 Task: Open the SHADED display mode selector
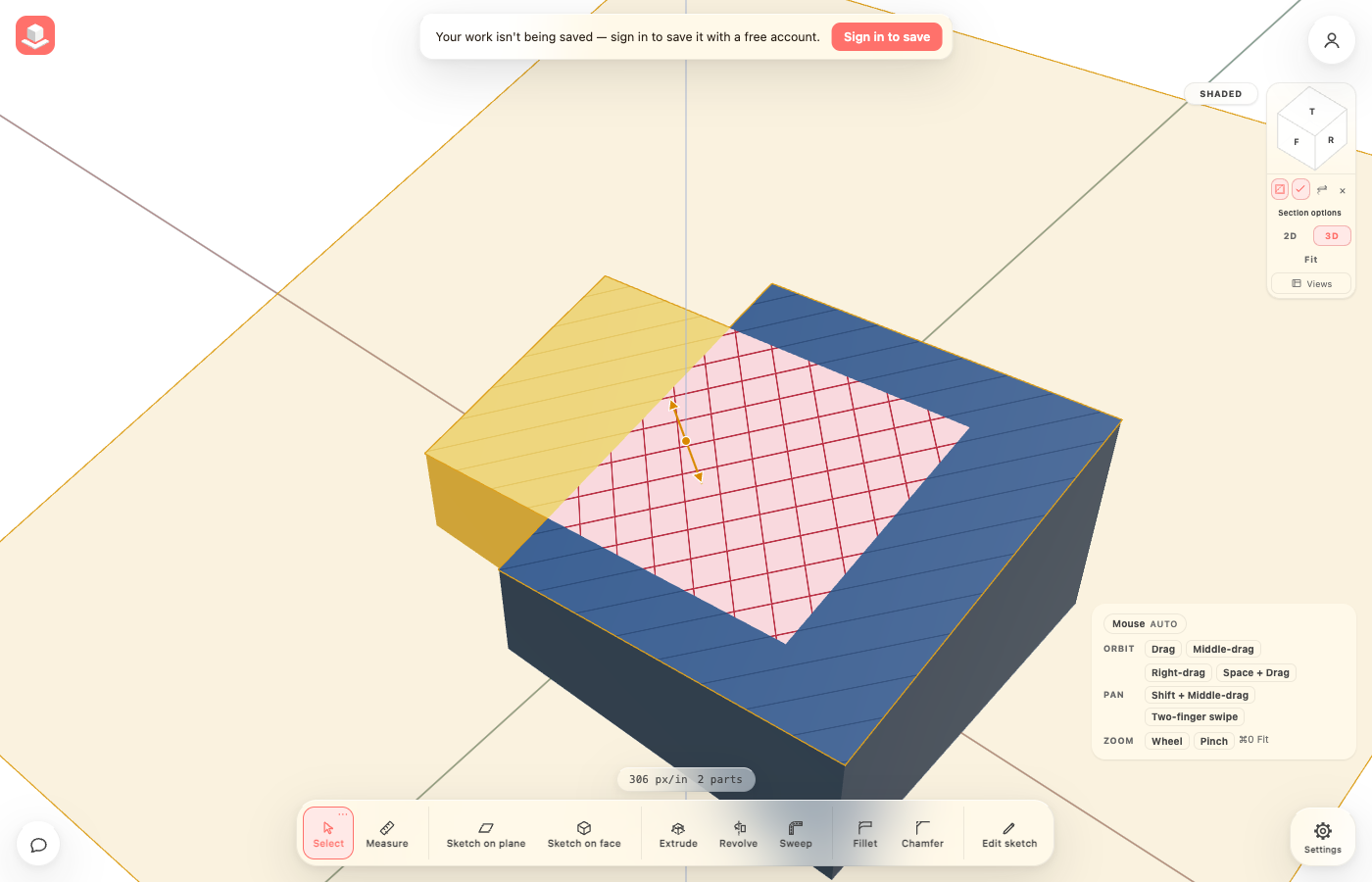[1221, 94]
